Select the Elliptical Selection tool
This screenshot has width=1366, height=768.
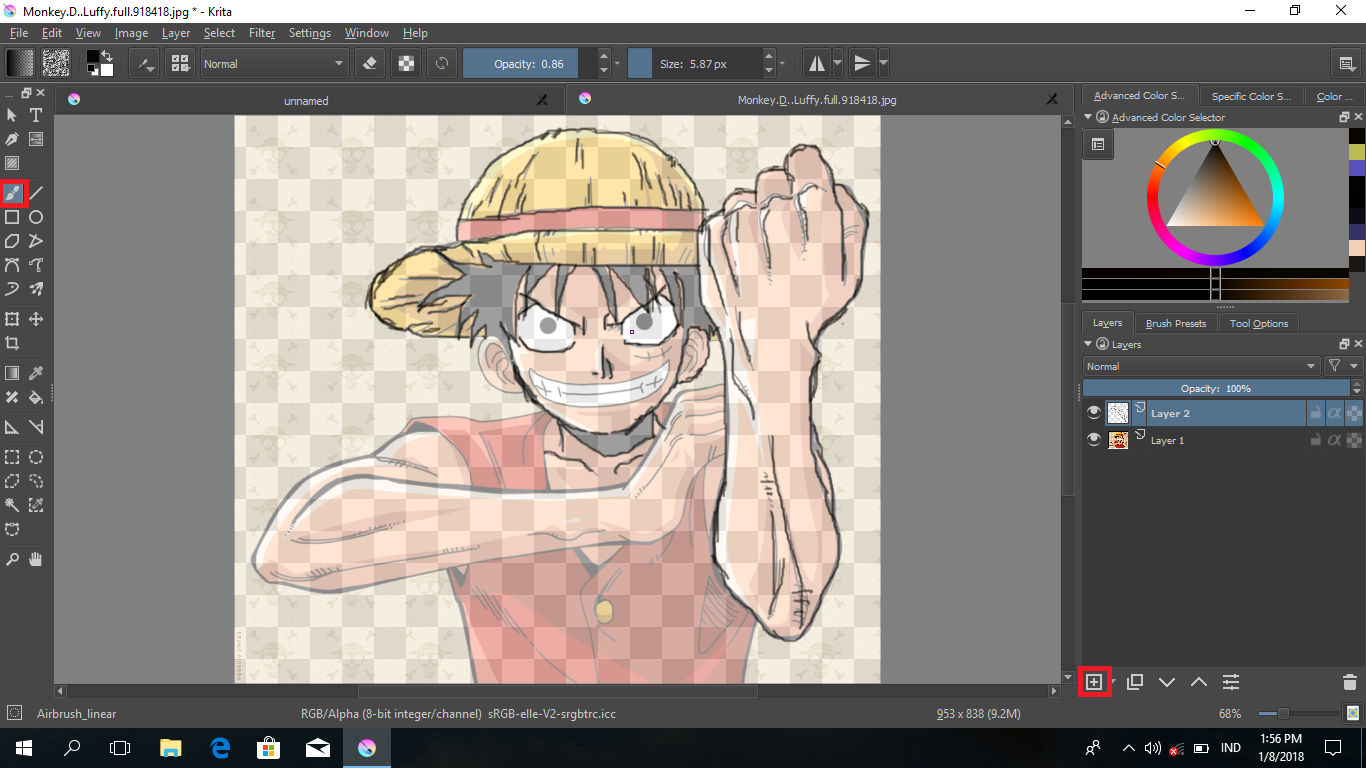click(36, 457)
